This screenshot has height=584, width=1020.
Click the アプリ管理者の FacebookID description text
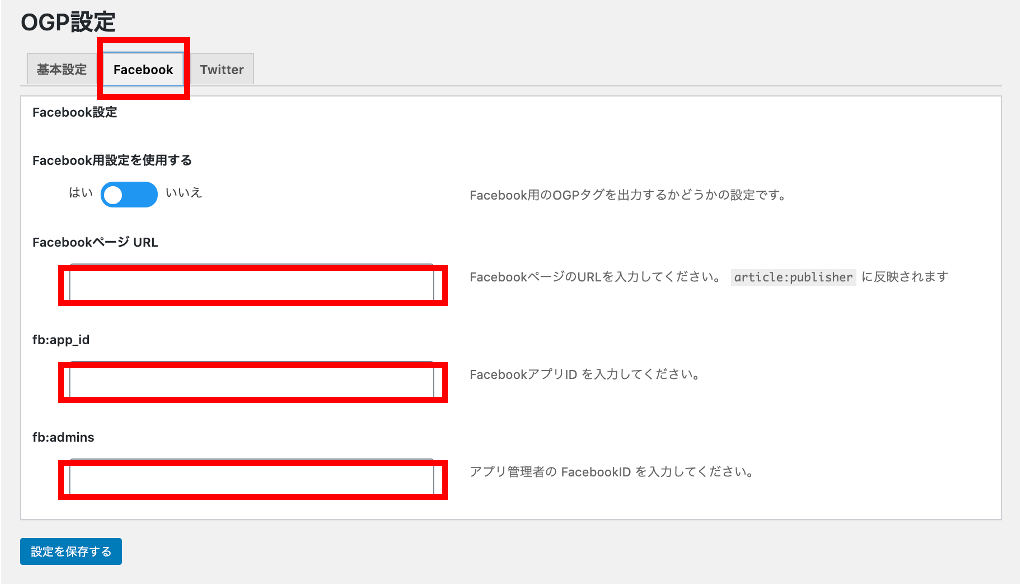pos(611,471)
